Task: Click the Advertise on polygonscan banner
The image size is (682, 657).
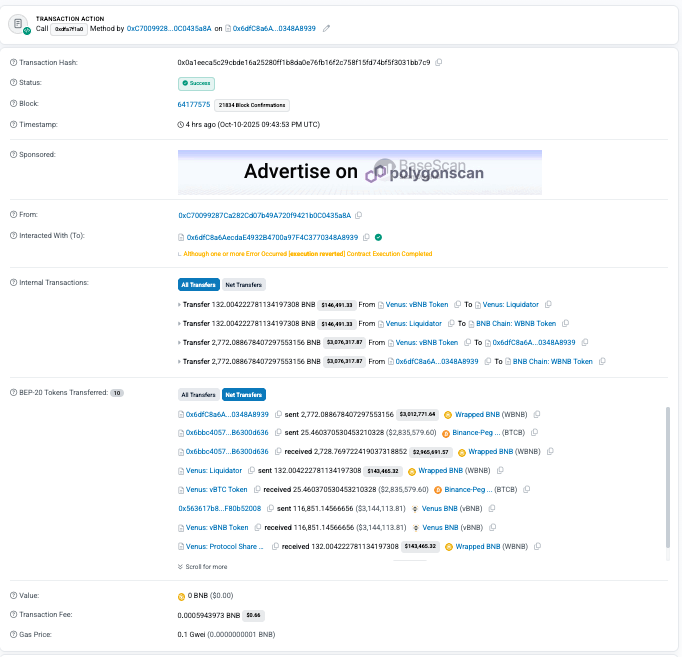Action: pyautogui.click(x=360, y=172)
